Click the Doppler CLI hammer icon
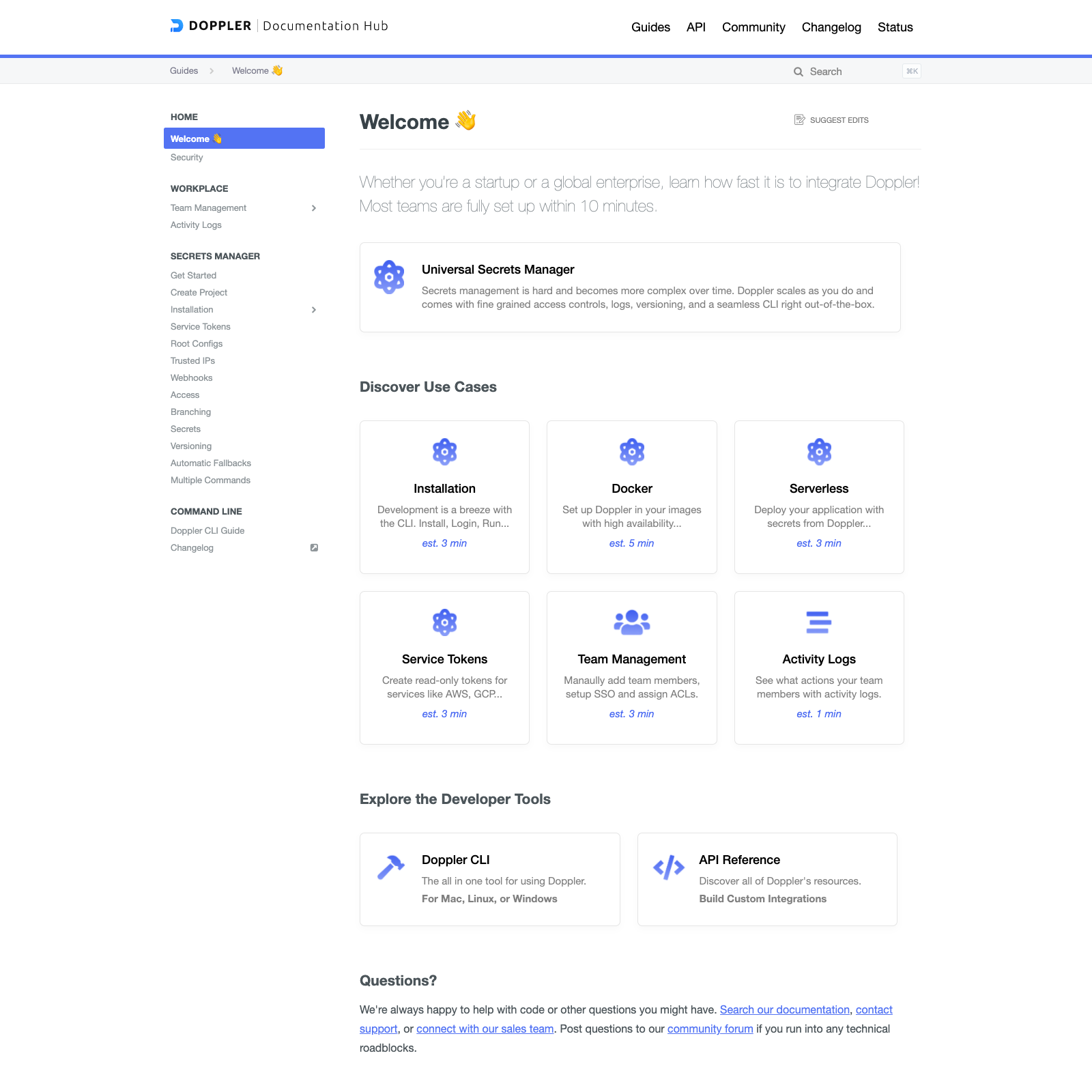The width and height of the screenshot is (1092, 1092). [x=391, y=867]
